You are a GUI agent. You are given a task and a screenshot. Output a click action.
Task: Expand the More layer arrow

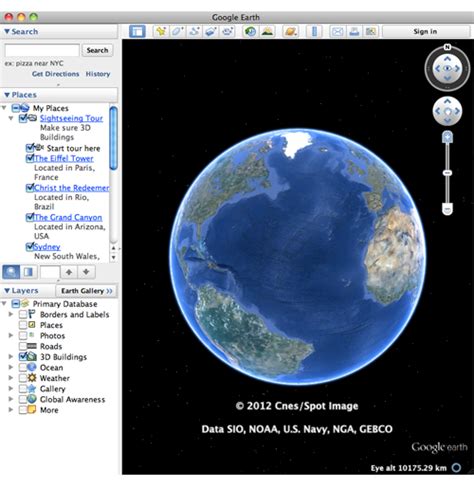tap(11, 410)
